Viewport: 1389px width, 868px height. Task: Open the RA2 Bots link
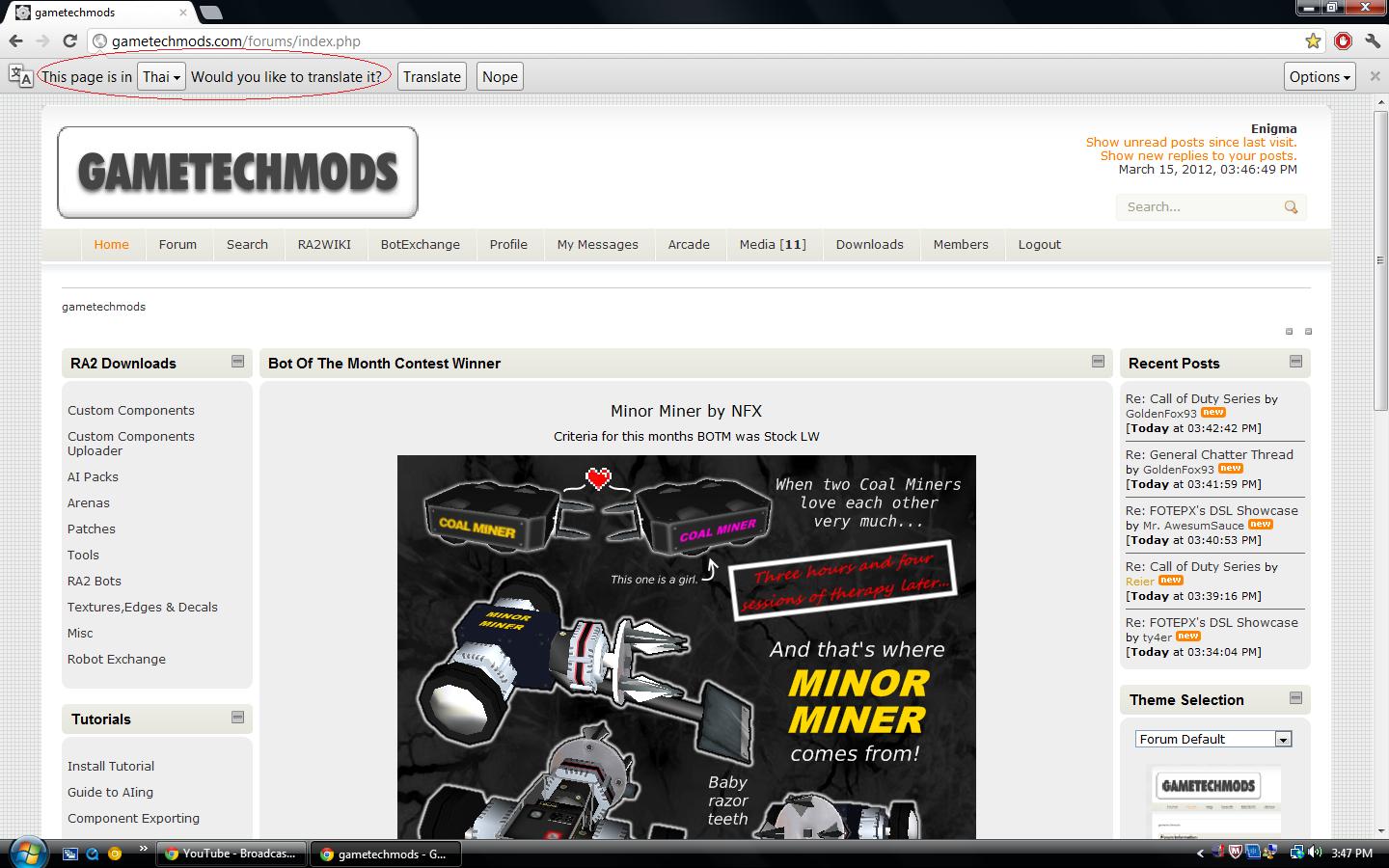95,581
